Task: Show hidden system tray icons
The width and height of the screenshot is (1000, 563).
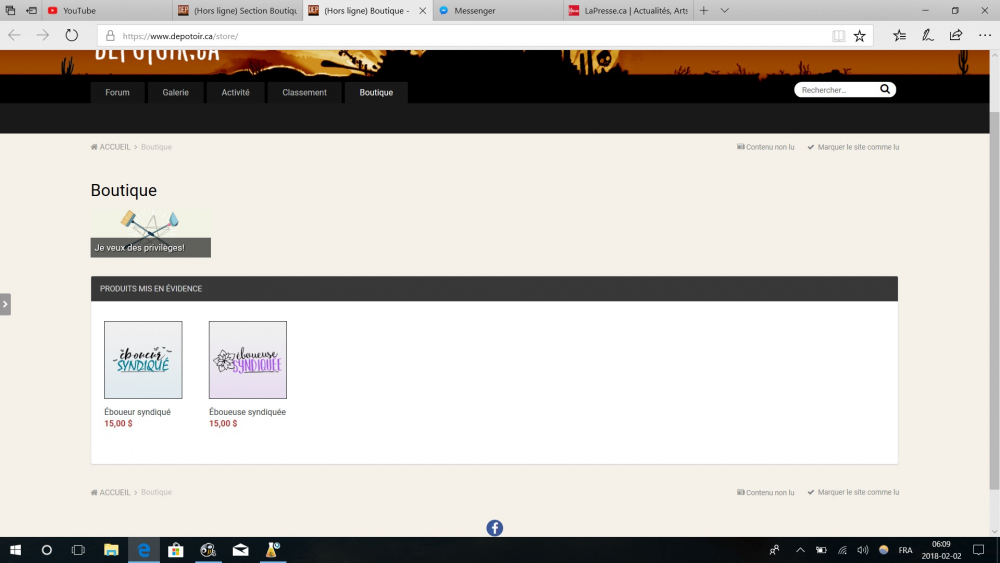Action: pyautogui.click(x=800, y=550)
